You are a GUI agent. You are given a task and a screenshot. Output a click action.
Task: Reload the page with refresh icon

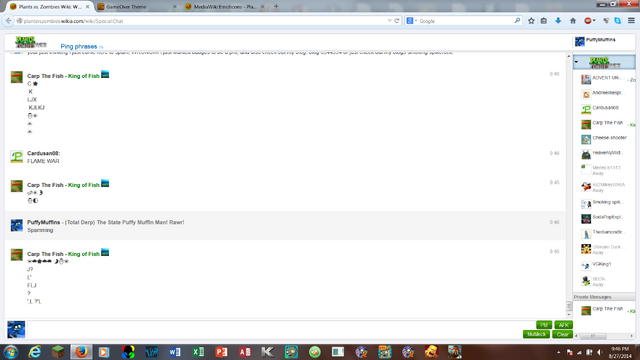397,21
